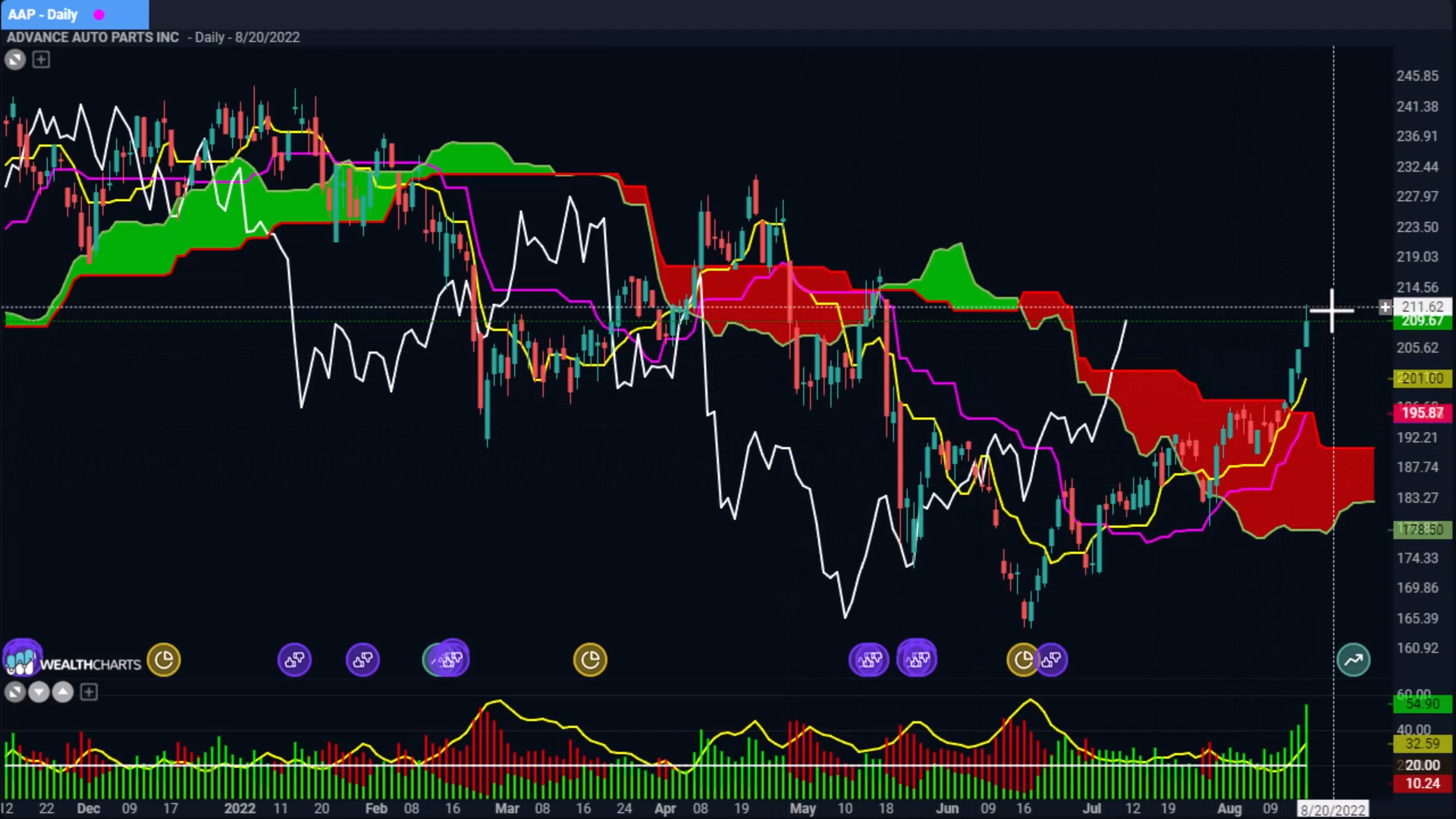Click the 160.92 price axis value

pyautogui.click(x=1417, y=648)
